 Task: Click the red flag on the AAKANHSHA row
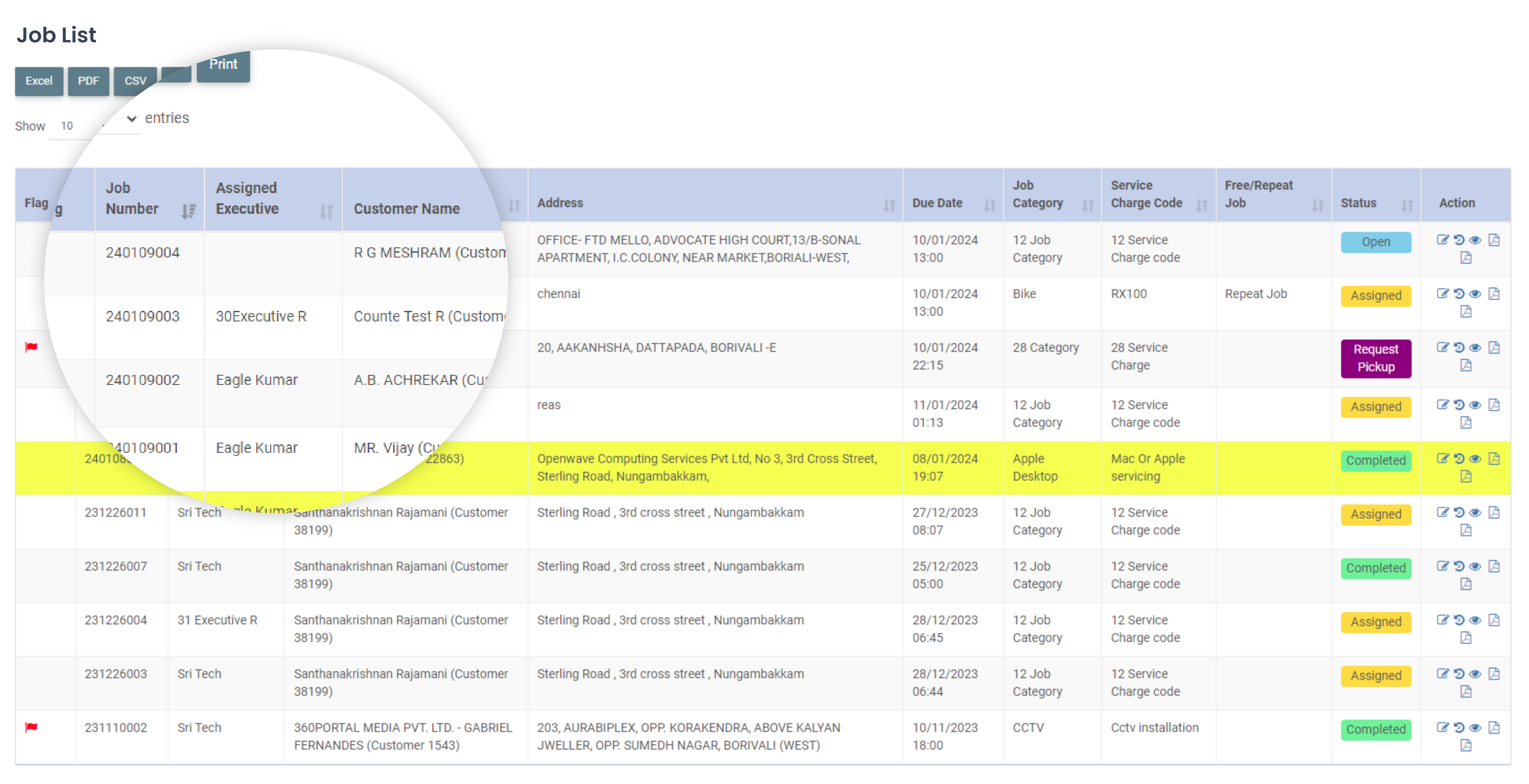(x=31, y=347)
